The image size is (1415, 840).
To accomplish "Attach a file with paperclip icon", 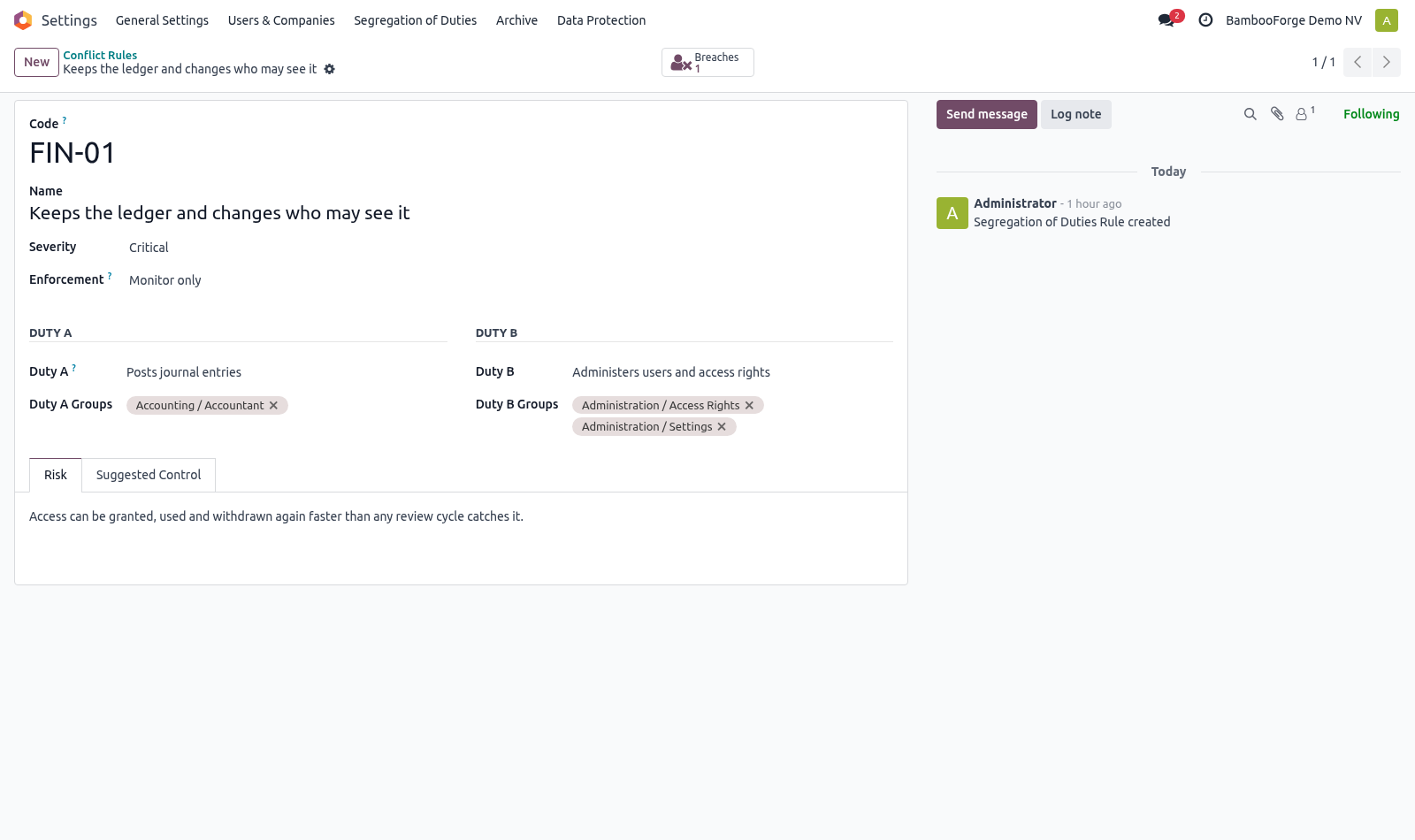I will pyautogui.click(x=1277, y=114).
